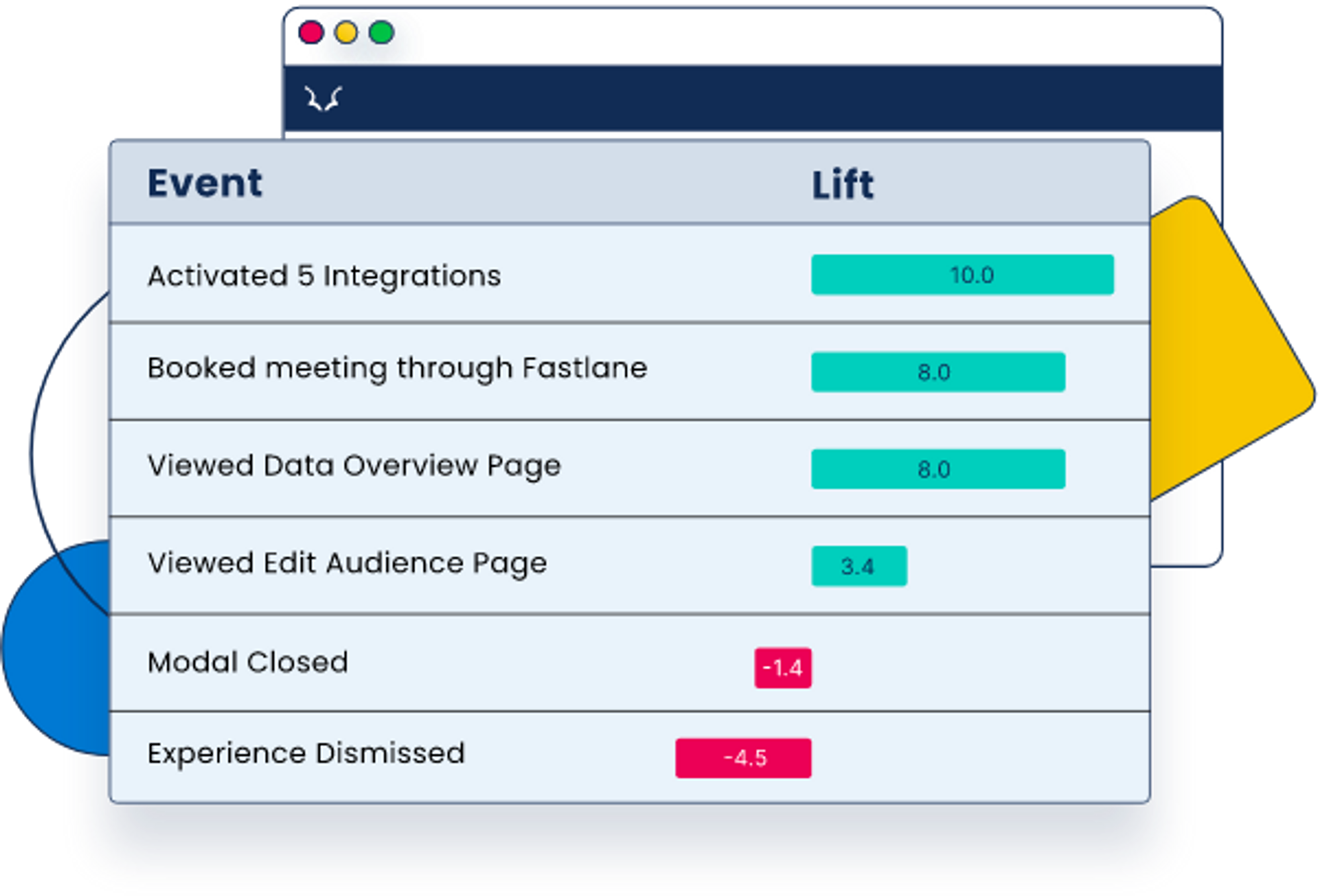Click the red -1.4 lift bar
The width and height of the screenshot is (1324, 896).
[x=783, y=668]
